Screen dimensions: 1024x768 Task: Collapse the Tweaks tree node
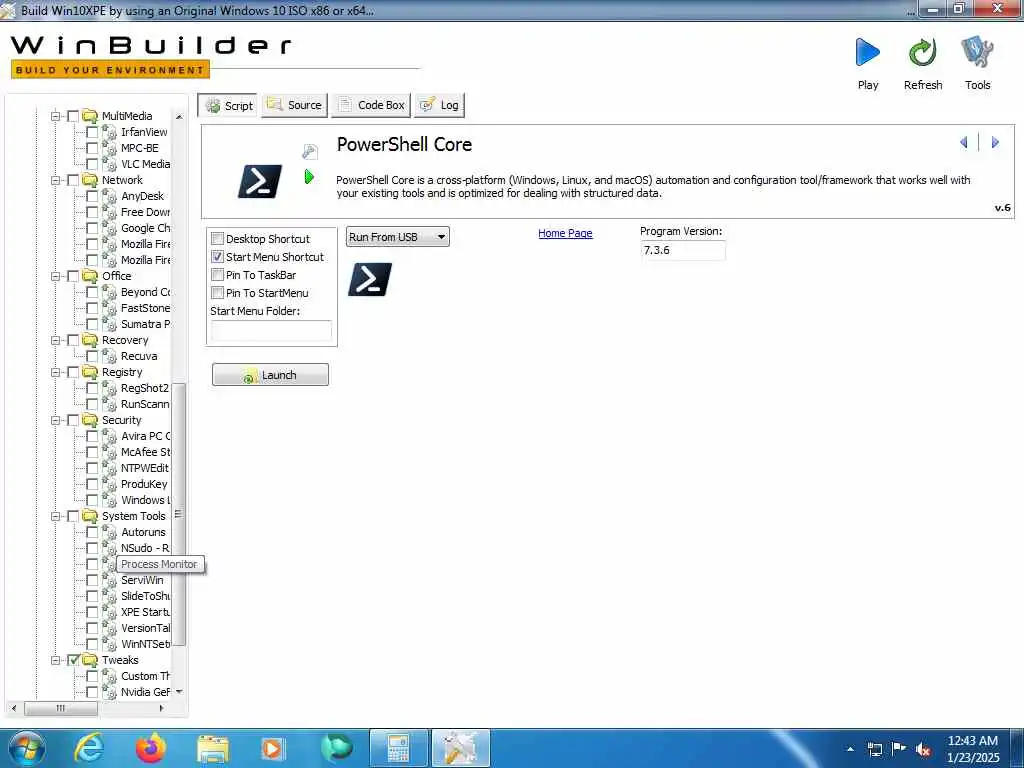pos(56,660)
